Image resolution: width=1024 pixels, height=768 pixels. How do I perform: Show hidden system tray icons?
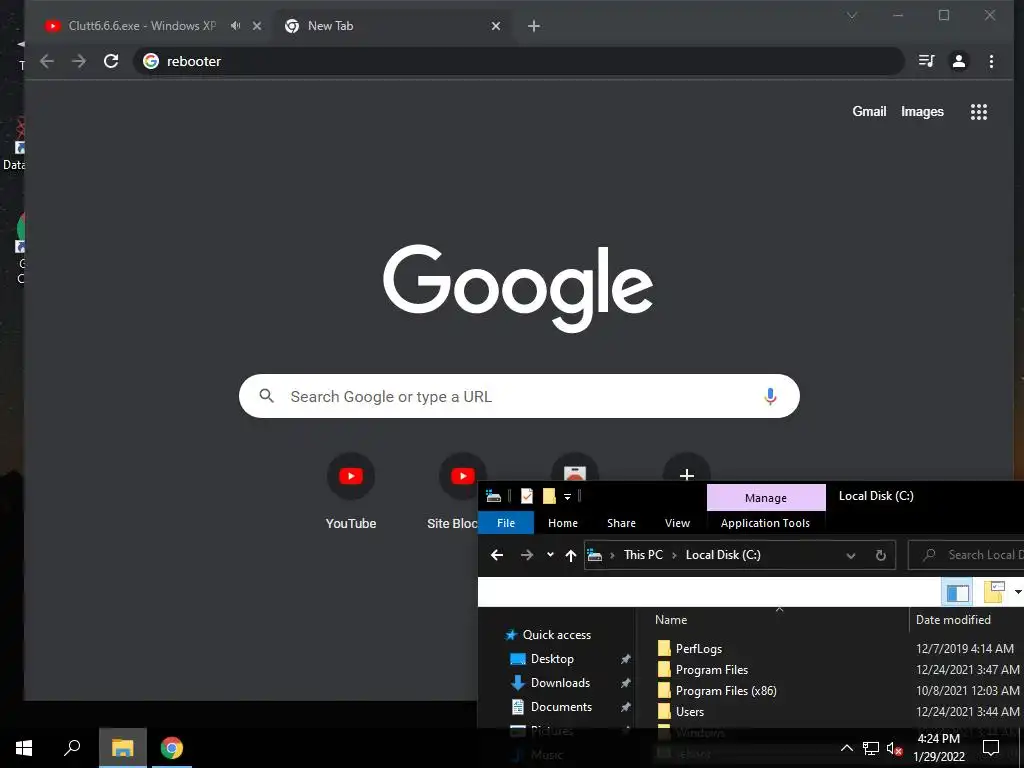click(x=846, y=748)
